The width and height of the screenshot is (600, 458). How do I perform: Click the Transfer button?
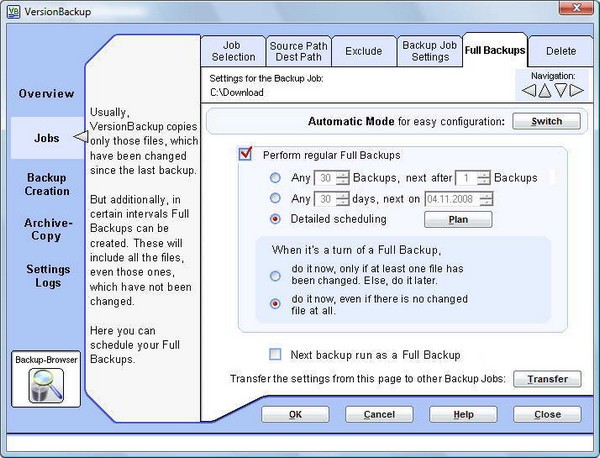[547, 379]
